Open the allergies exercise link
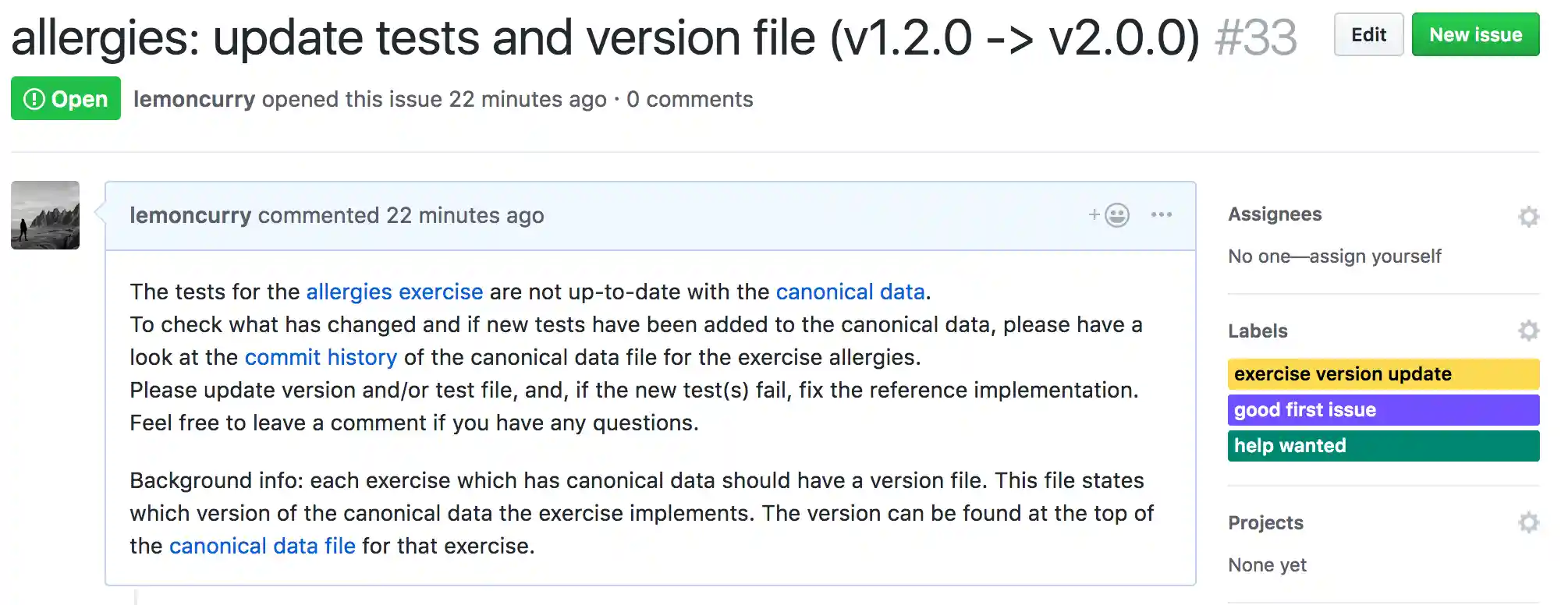The width and height of the screenshot is (1568, 605). click(394, 292)
